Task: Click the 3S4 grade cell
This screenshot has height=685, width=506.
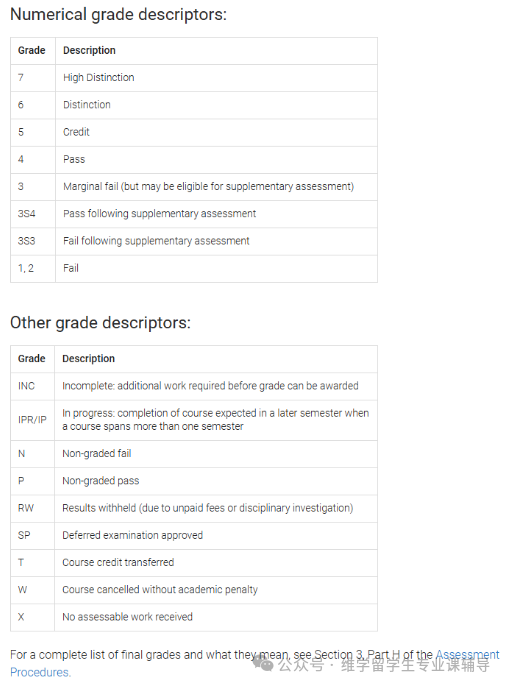Action: (x=33, y=214)
